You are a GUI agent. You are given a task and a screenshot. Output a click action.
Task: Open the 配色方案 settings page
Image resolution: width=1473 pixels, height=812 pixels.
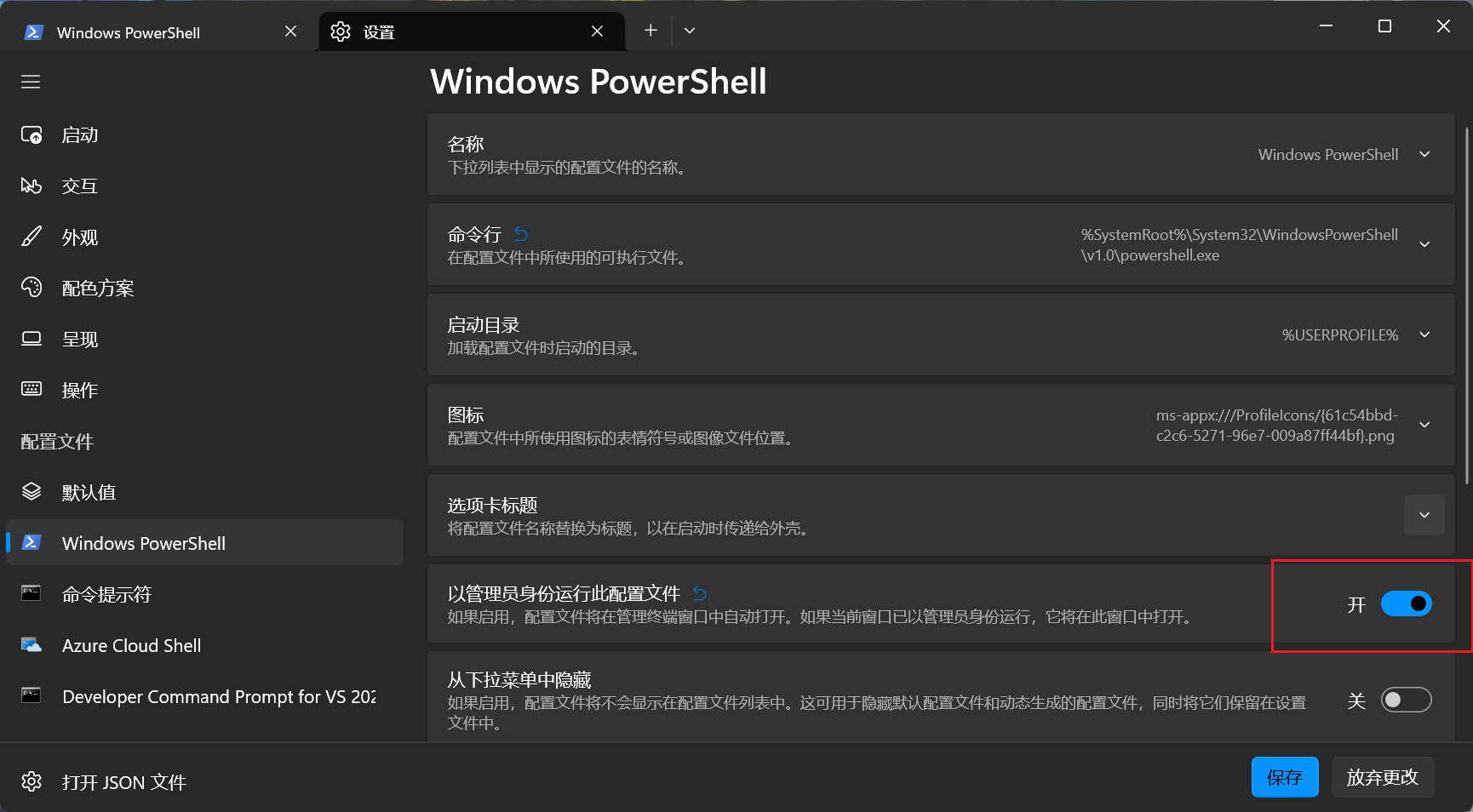204,289
